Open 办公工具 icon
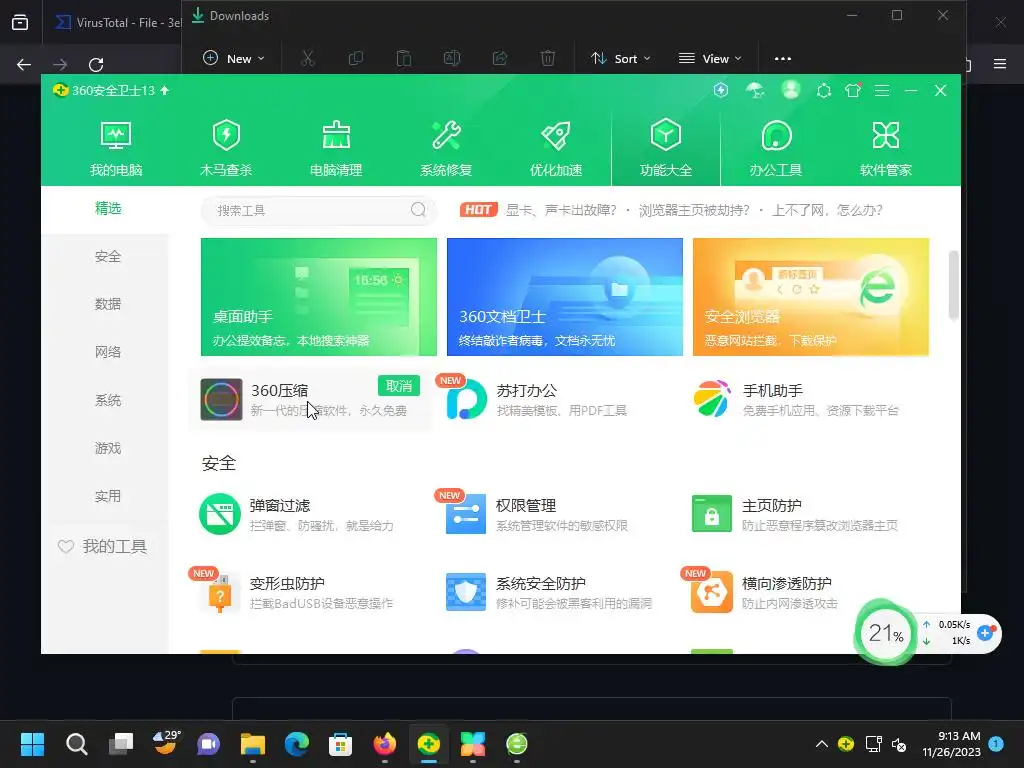This screenshot has height=768, width=1024. pyautogui.click(x=776, y=148)
